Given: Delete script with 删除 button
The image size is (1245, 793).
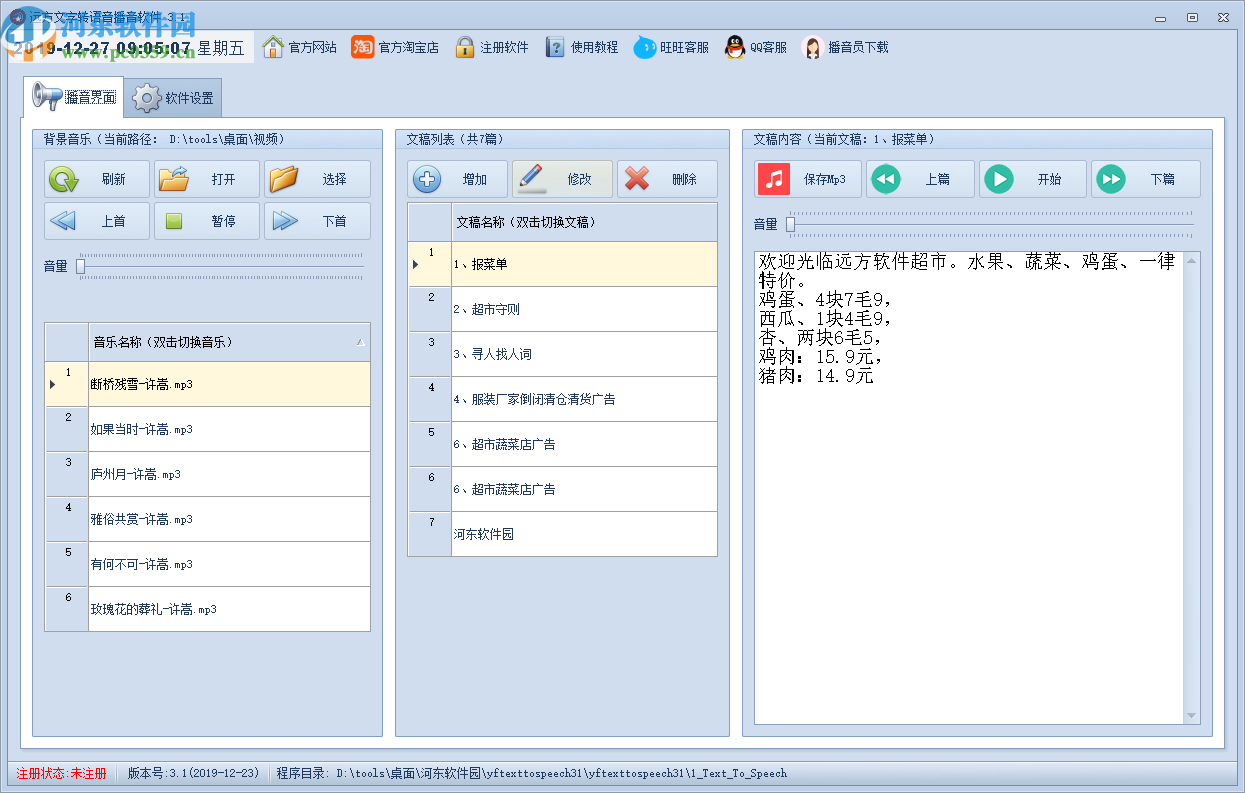Looking at the screenshot, I should pyautogui.click(x=668, y=180).
